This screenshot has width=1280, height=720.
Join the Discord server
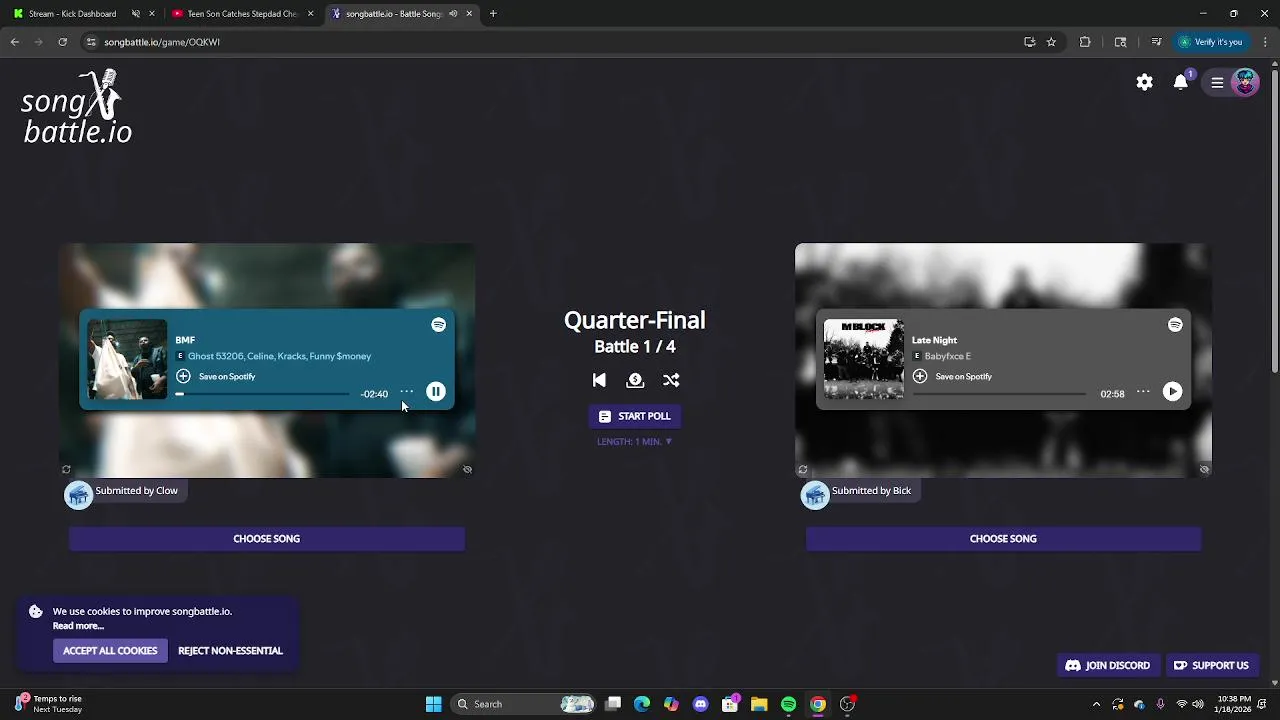1108,666
